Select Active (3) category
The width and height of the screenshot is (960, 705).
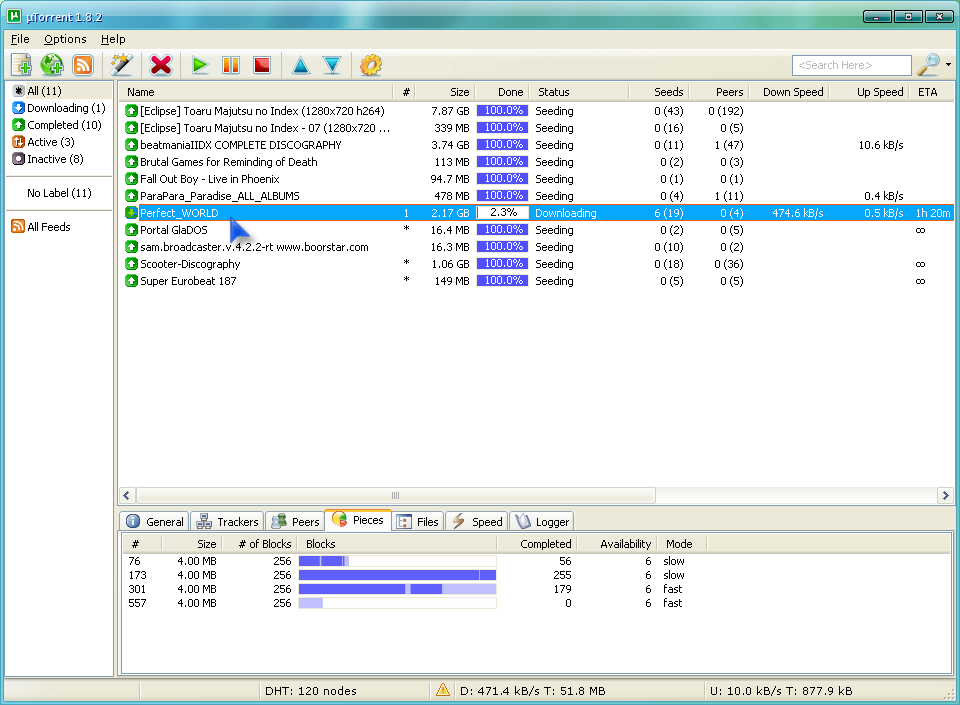tap(43, 142)
